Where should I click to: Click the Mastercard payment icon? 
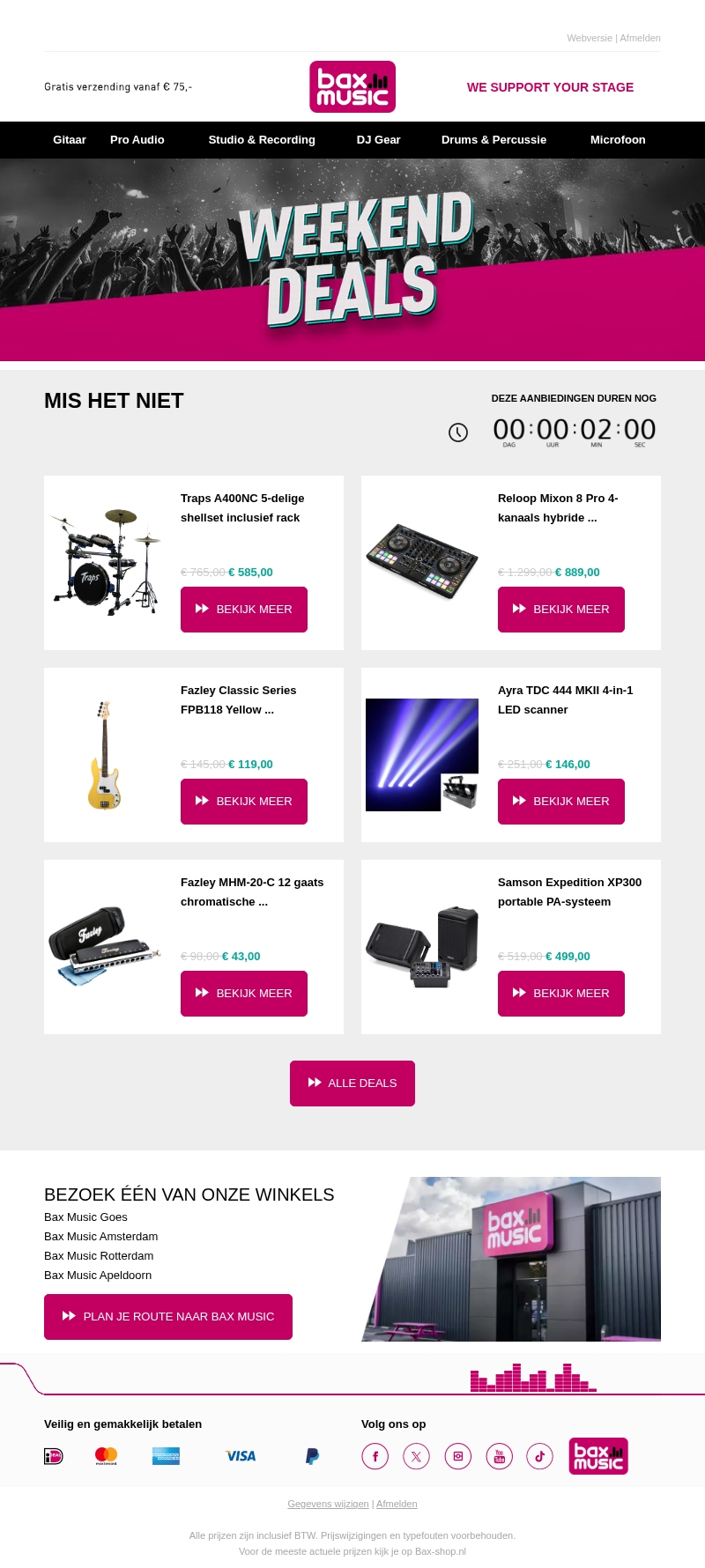point(107,1456)
